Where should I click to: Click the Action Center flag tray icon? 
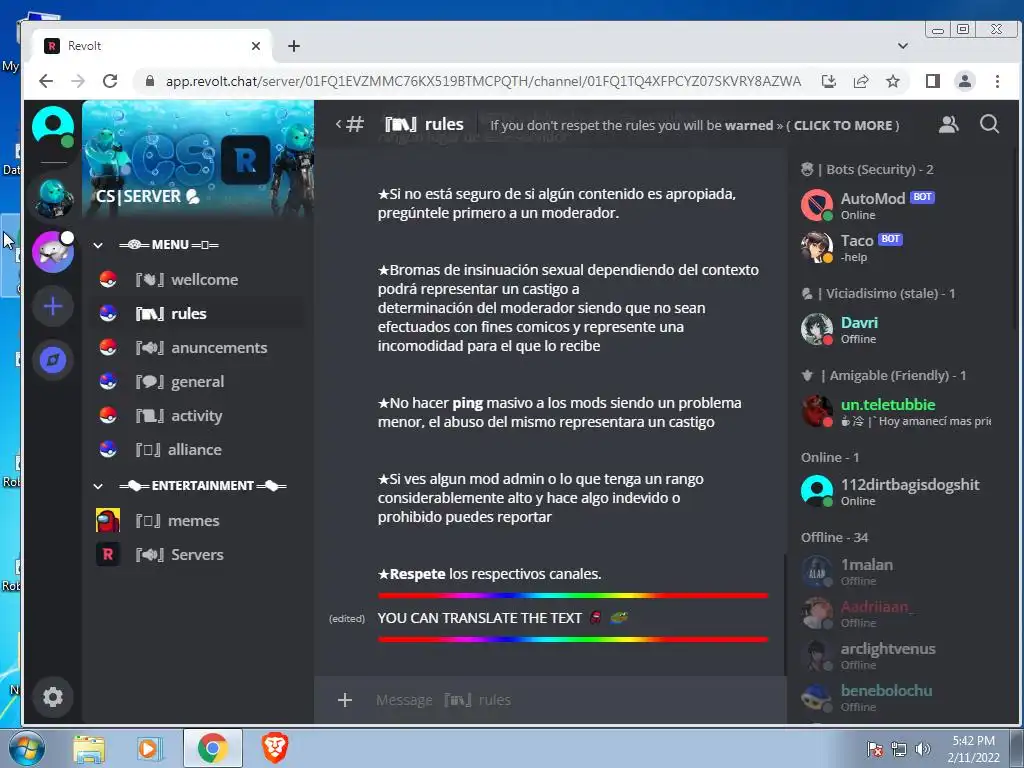coord(874,749)
